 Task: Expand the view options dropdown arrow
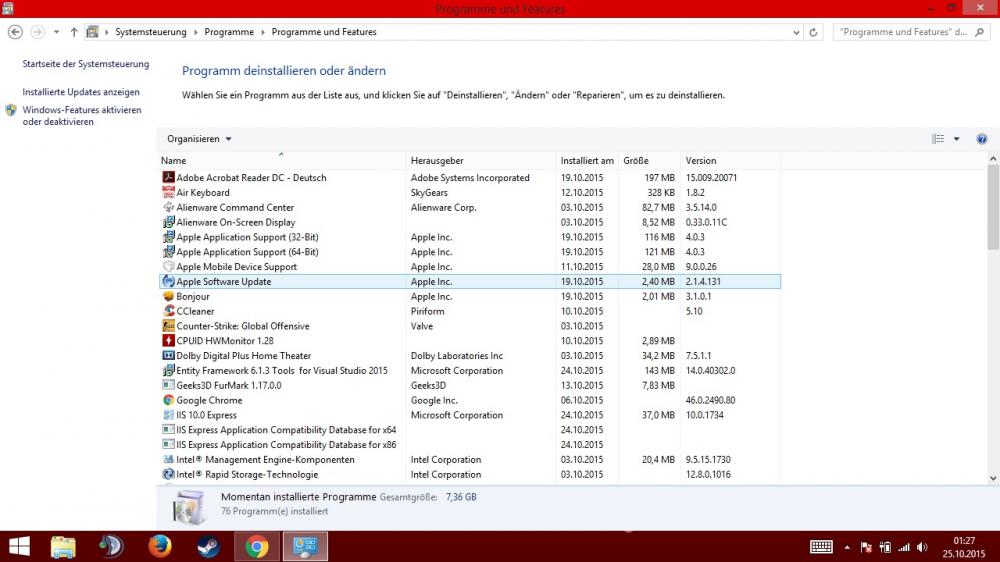[x=956, y=139]
